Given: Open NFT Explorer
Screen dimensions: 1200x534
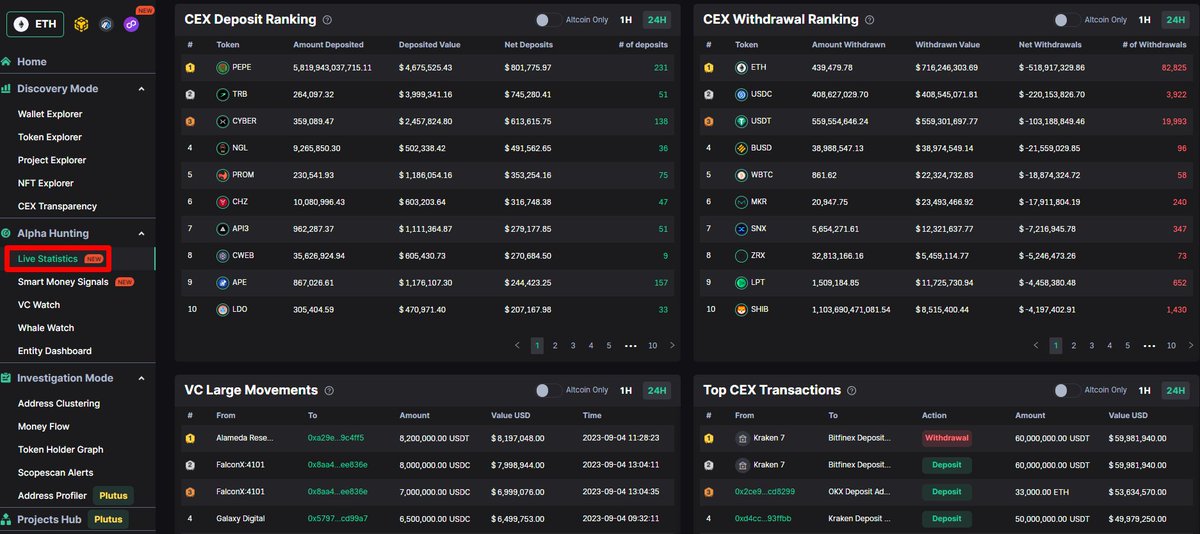Looking at the screenshot, I should click(x=46, y=183).
